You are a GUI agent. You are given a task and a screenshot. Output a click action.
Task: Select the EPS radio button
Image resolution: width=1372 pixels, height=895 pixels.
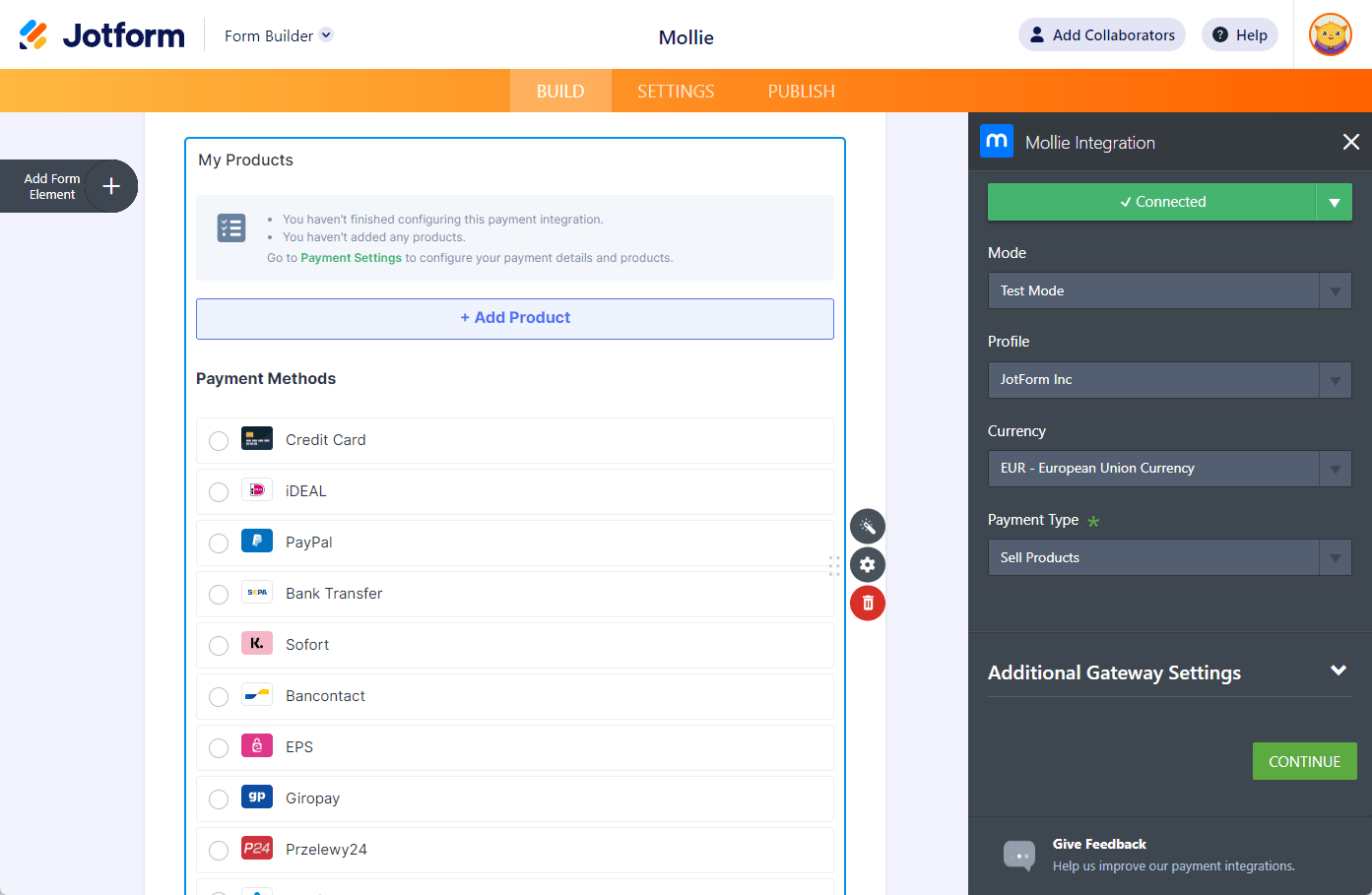219,748
